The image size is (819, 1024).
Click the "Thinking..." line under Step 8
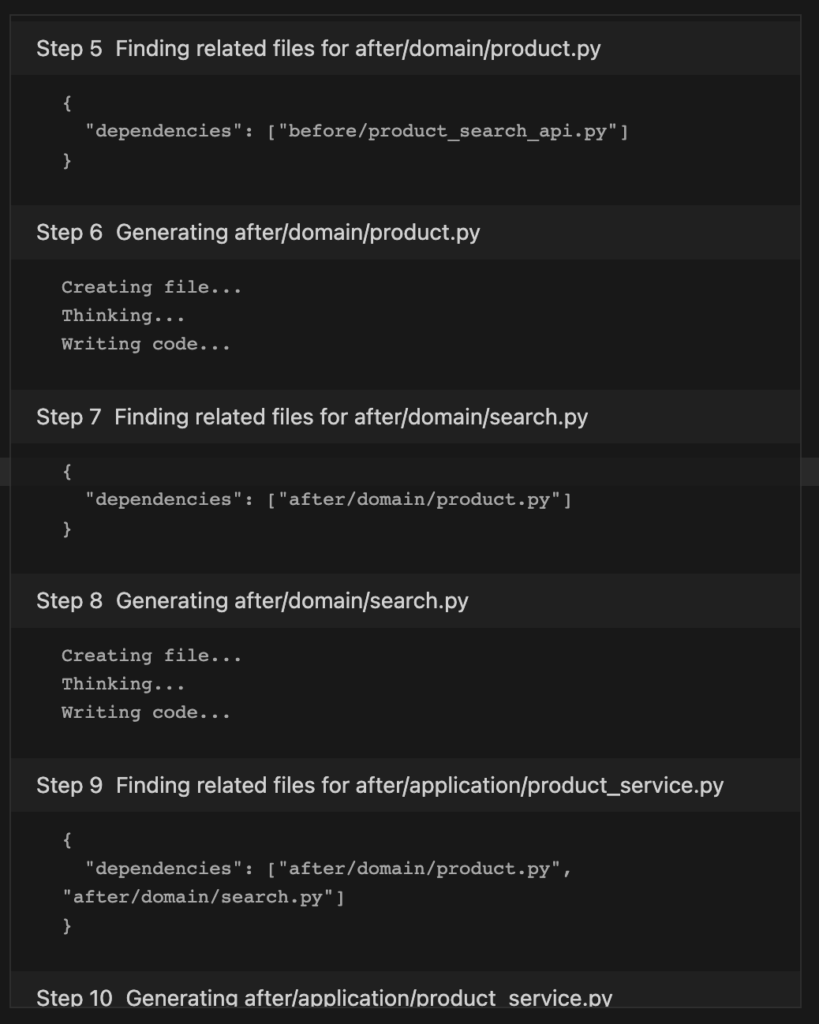(123, 684)
